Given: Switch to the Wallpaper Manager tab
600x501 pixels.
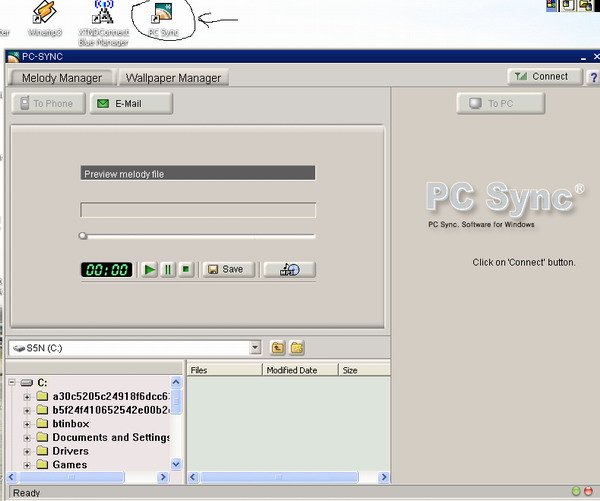Looking at the screenshot, I should (x=173, y=78).
